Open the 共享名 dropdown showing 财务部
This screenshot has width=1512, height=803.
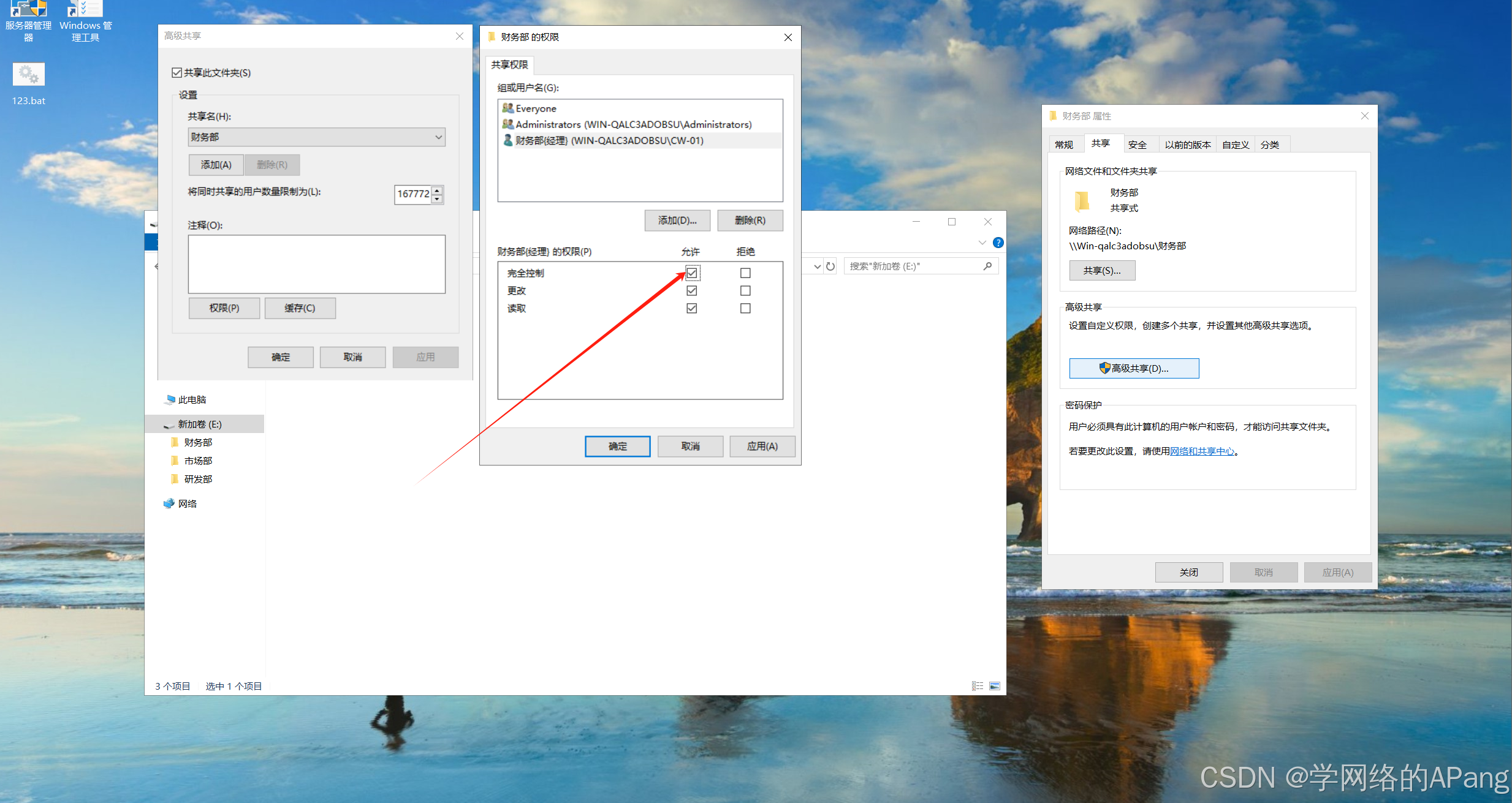(438, 137)
